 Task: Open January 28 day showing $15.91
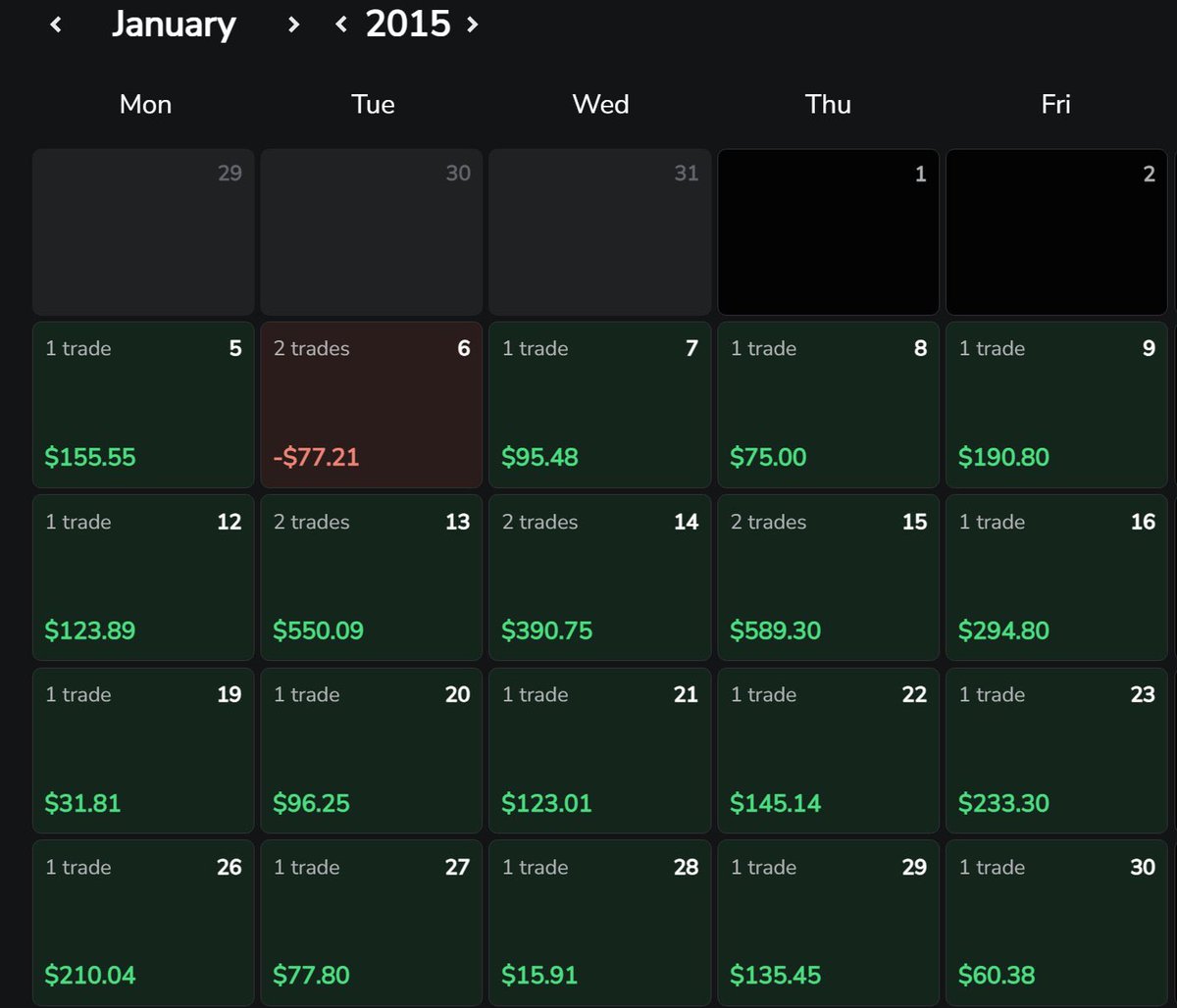click(x=600, y=923)
